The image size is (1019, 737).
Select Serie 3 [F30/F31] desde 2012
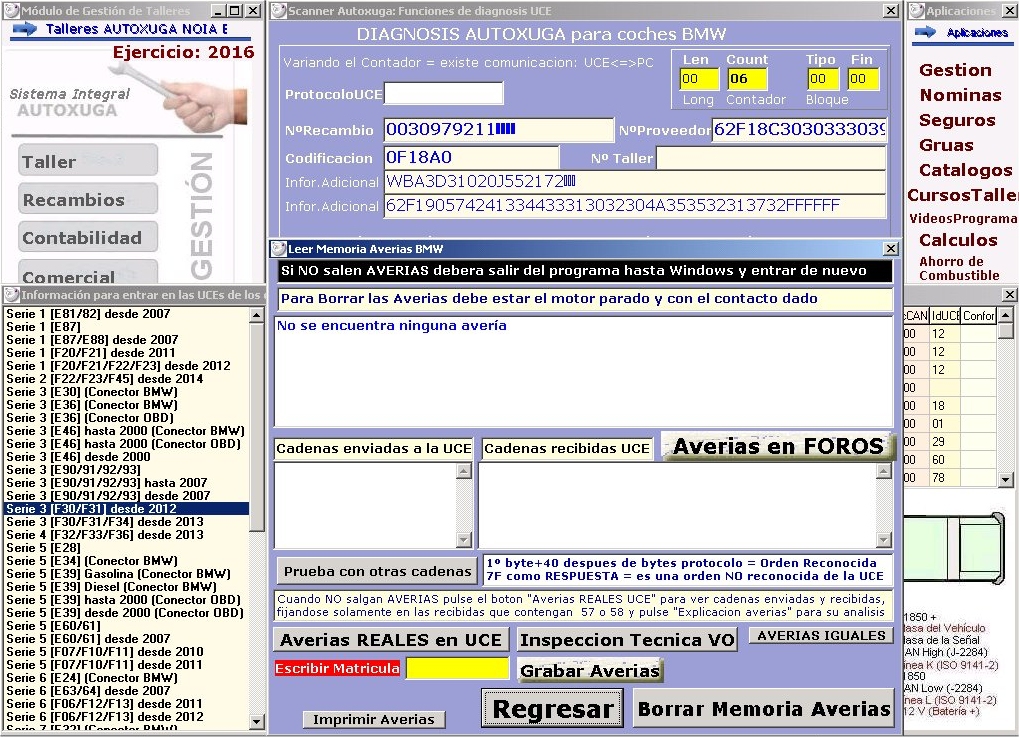(x=127, y=509)
